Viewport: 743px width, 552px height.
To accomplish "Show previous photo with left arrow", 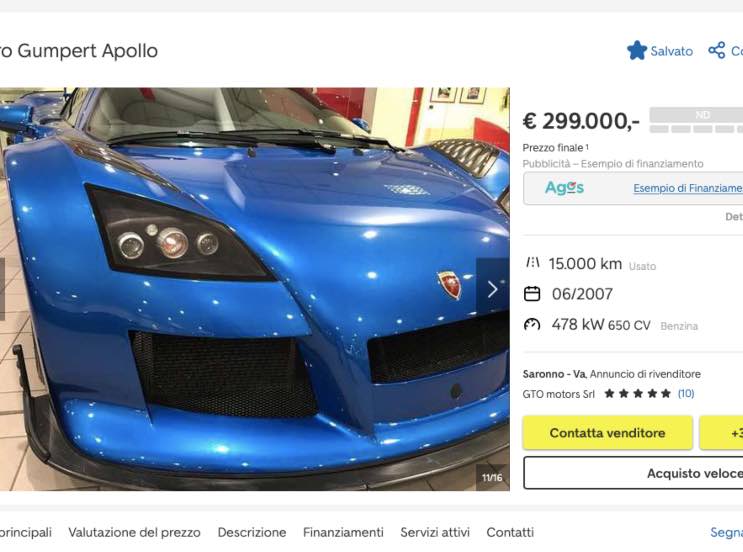I will (x=3, y=289).
